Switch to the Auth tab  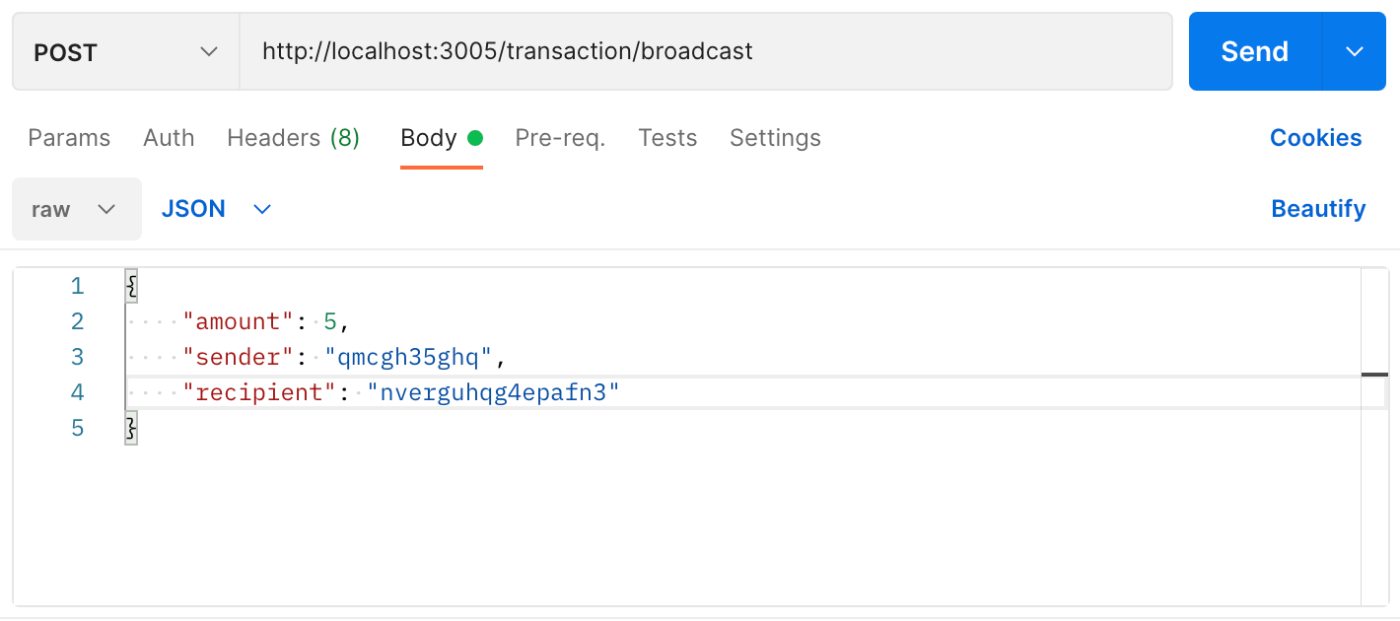pyautogui.click(x=169, y=138)
